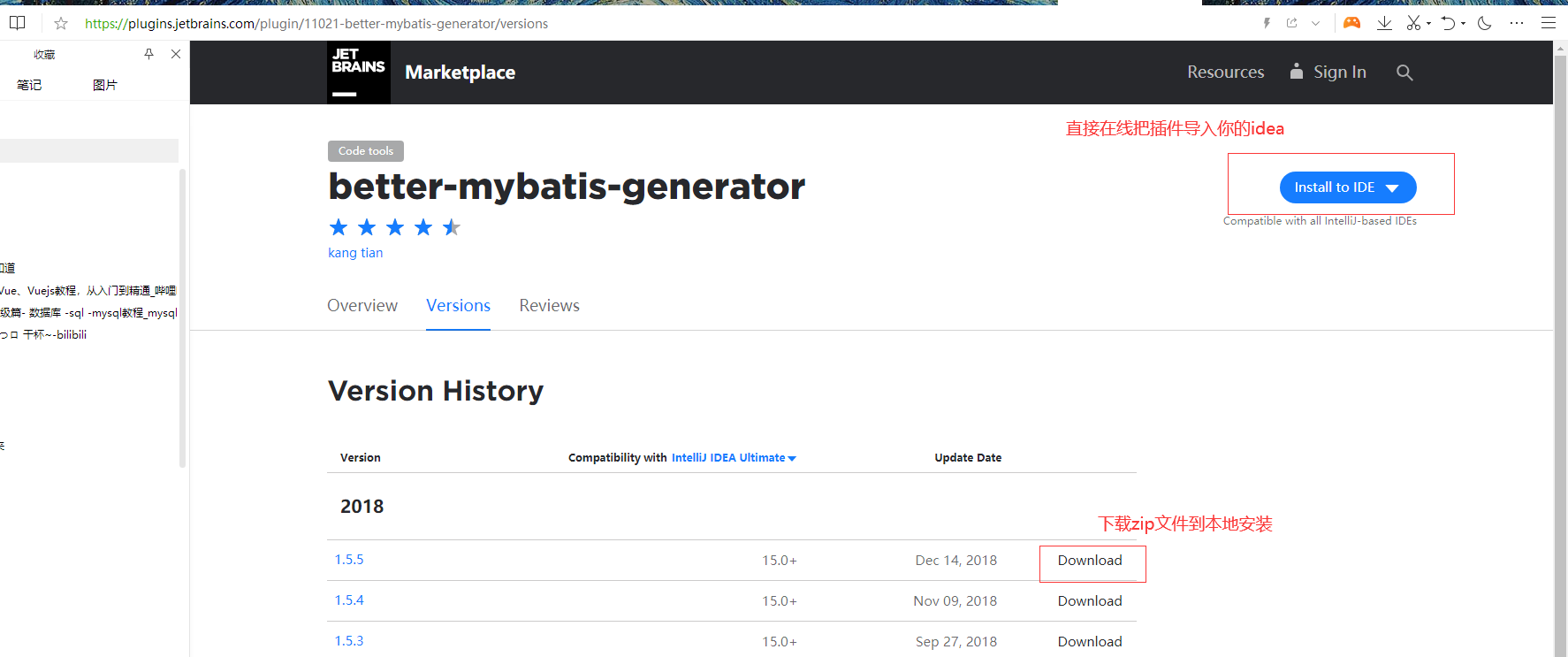This screenshot has height=657, width=1568.
Task: Click the Update Date column header
Action: pyautogui.click(x=968, y=458)
